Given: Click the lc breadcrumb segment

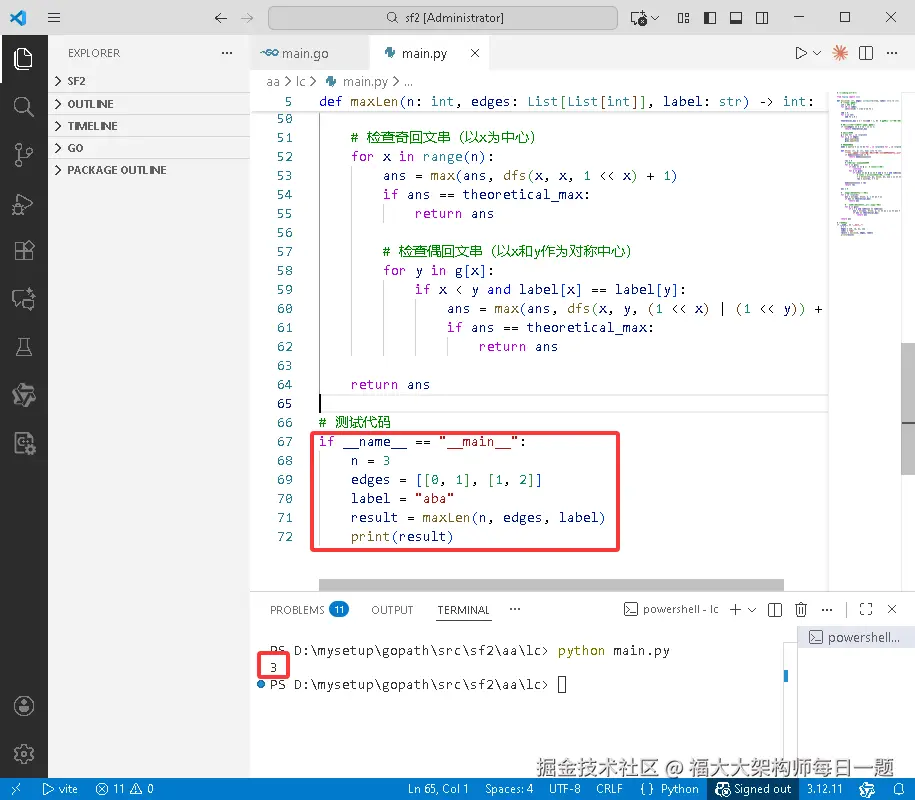Looking at the screenshot, I should [x=301, y=81].
